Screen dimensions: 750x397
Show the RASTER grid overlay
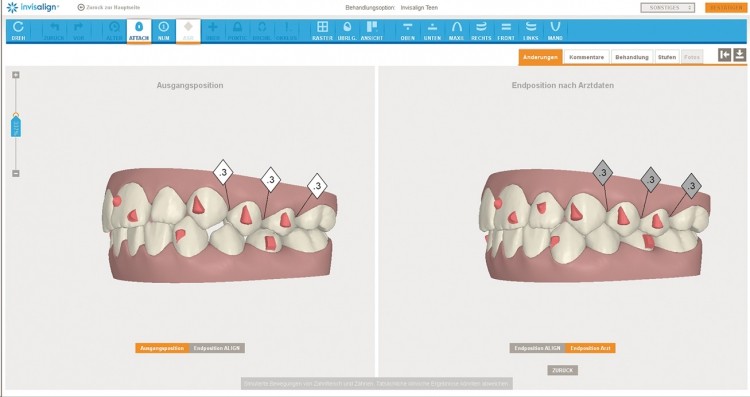[322, 31]
